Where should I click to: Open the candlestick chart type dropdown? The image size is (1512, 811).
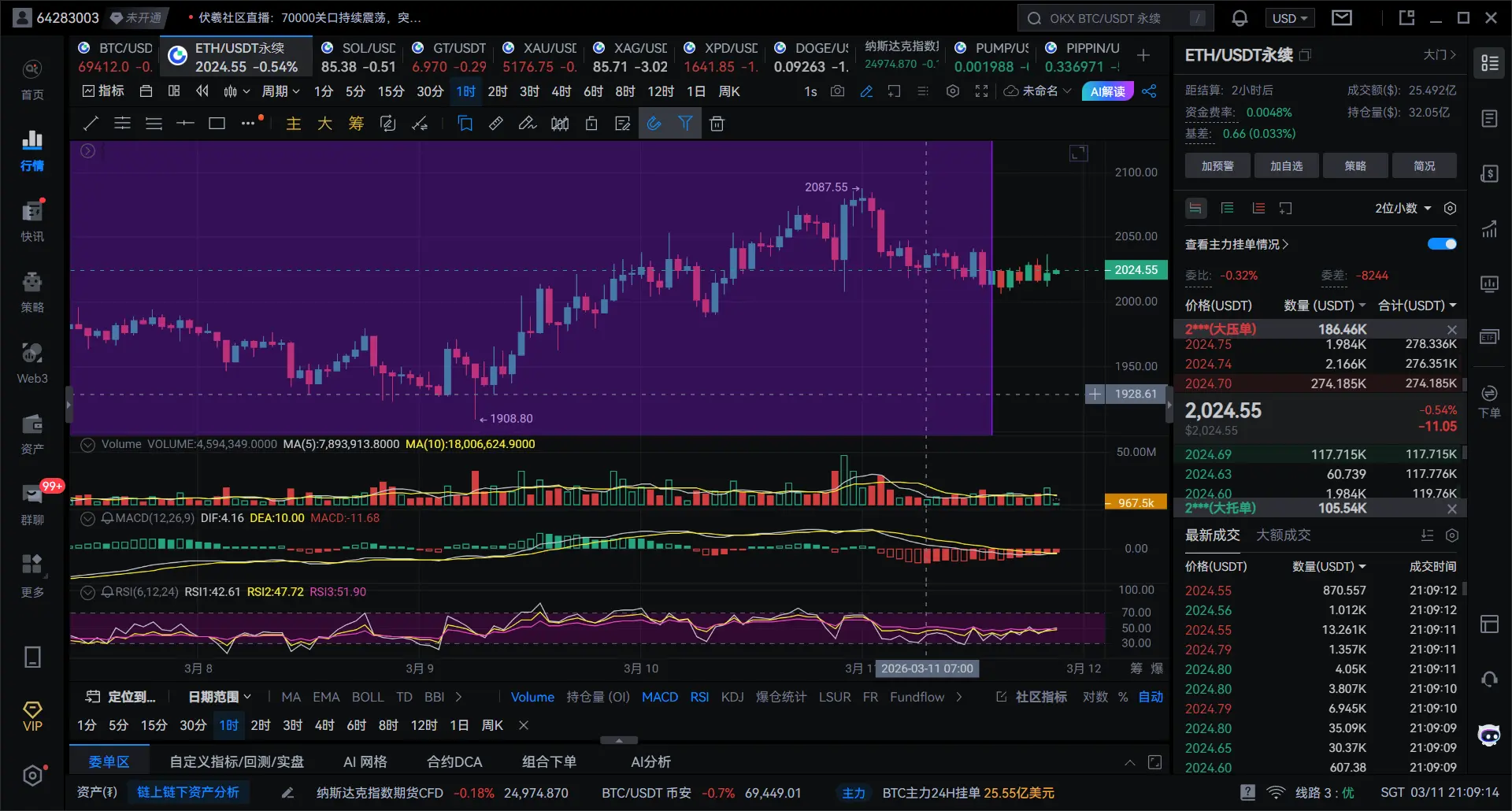pos(236,91)
